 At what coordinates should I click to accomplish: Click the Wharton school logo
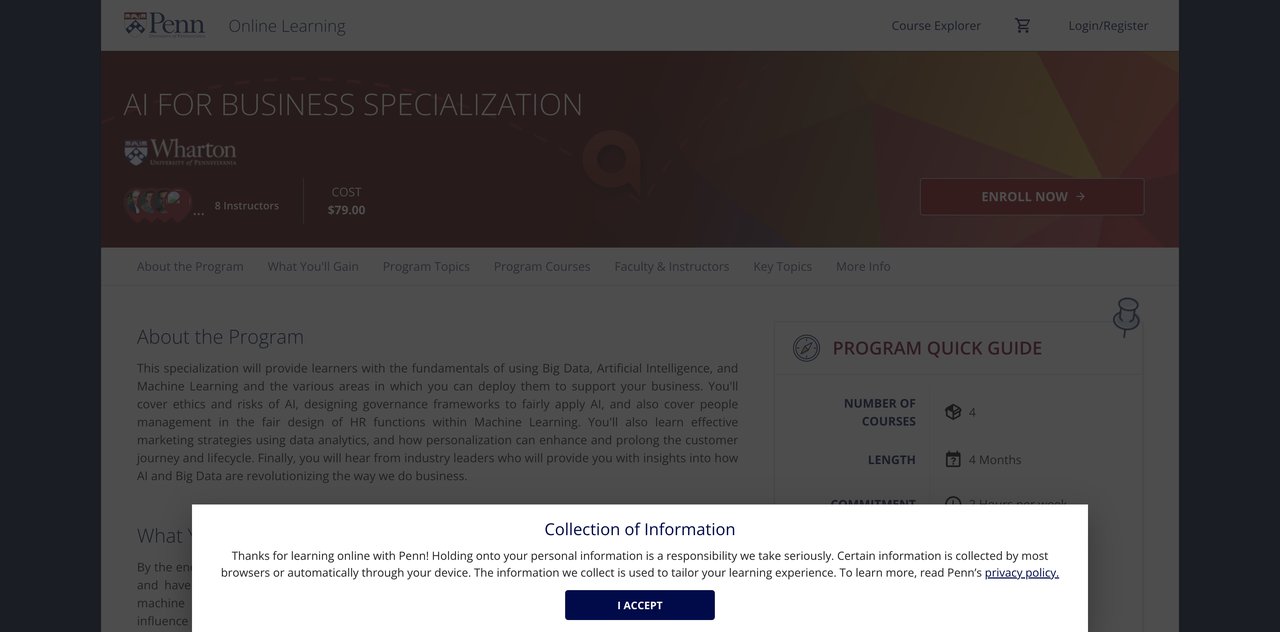pos(180,150)
